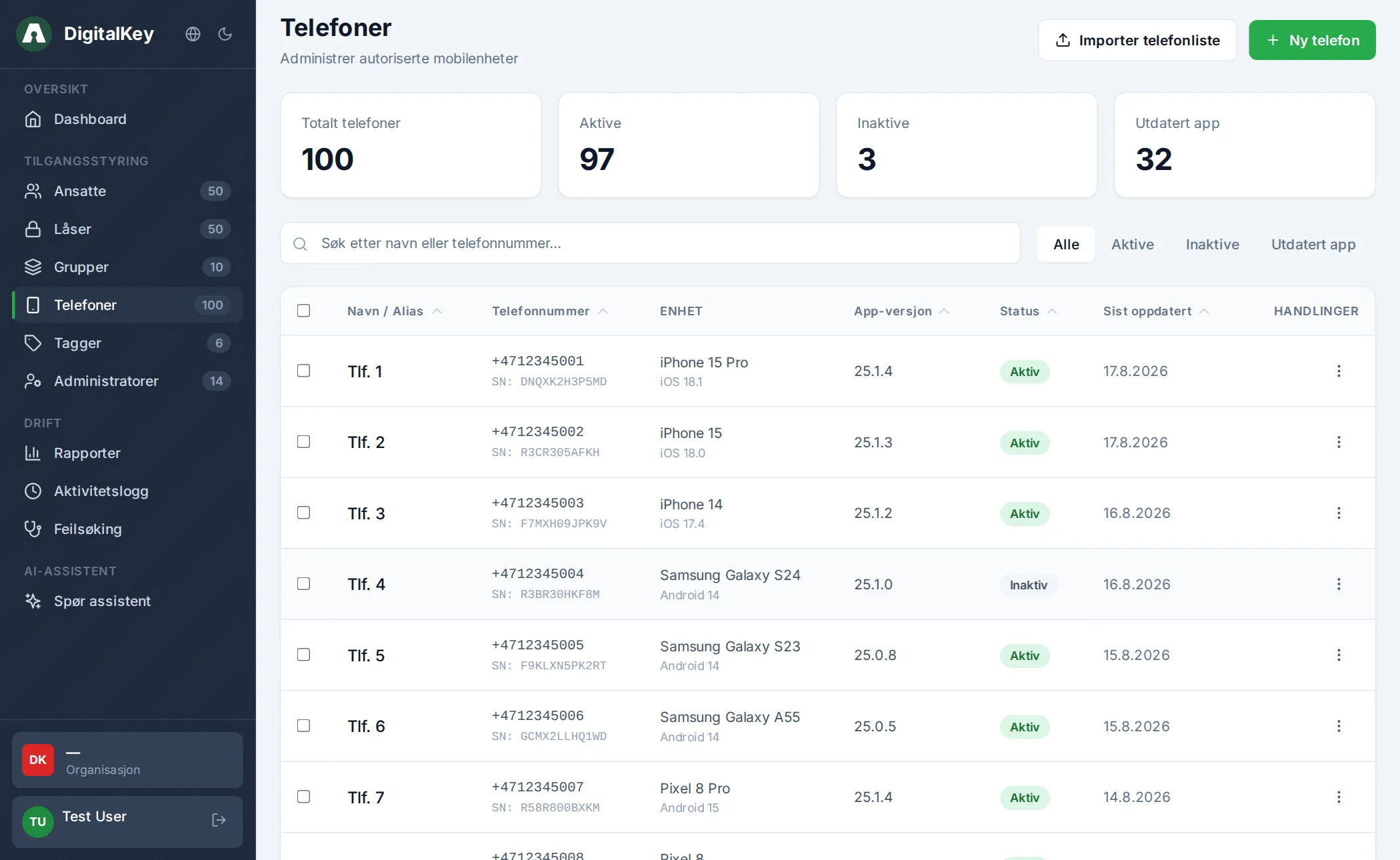
Task: Click the Pixel 8 Pro device name
Action: 695,789
